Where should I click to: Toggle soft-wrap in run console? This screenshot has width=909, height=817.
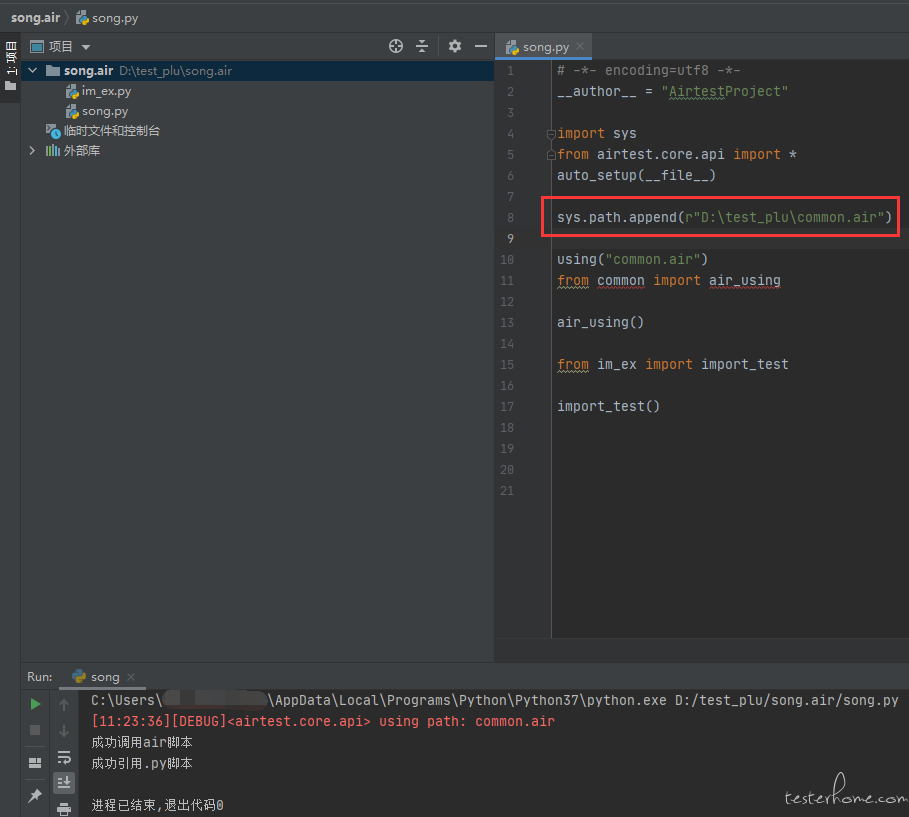pos(64,757)
